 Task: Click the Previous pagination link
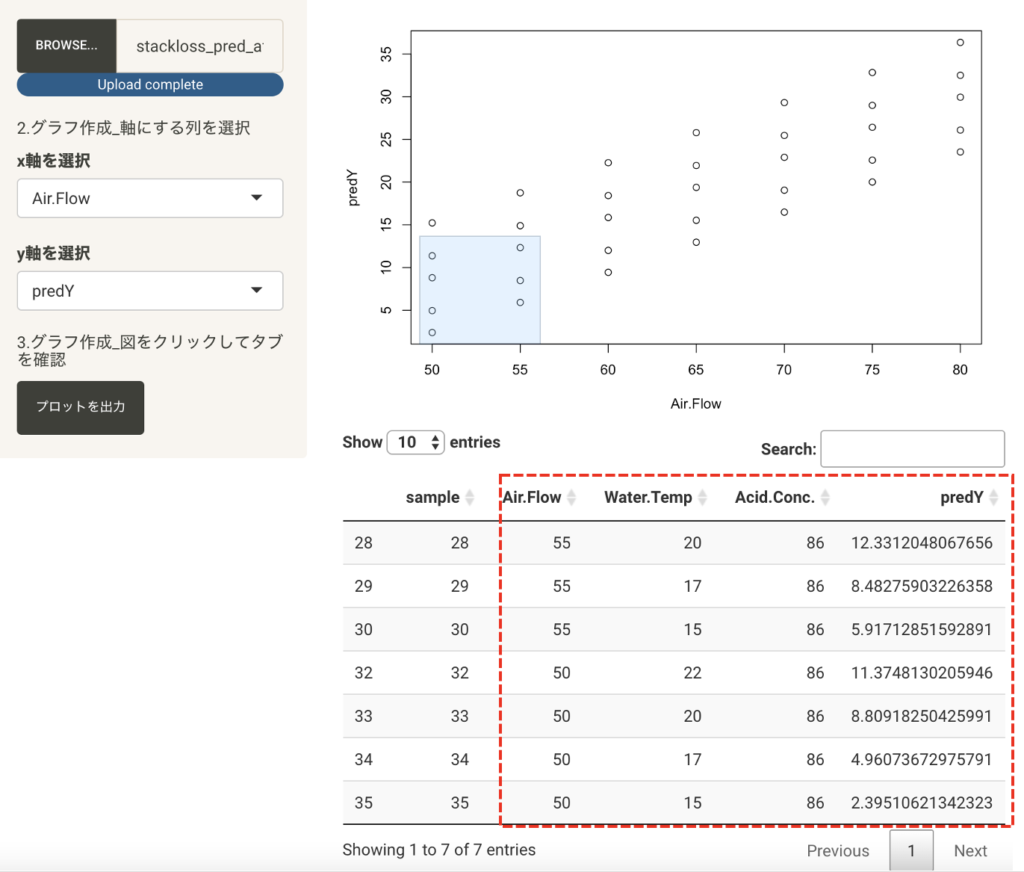837,851
